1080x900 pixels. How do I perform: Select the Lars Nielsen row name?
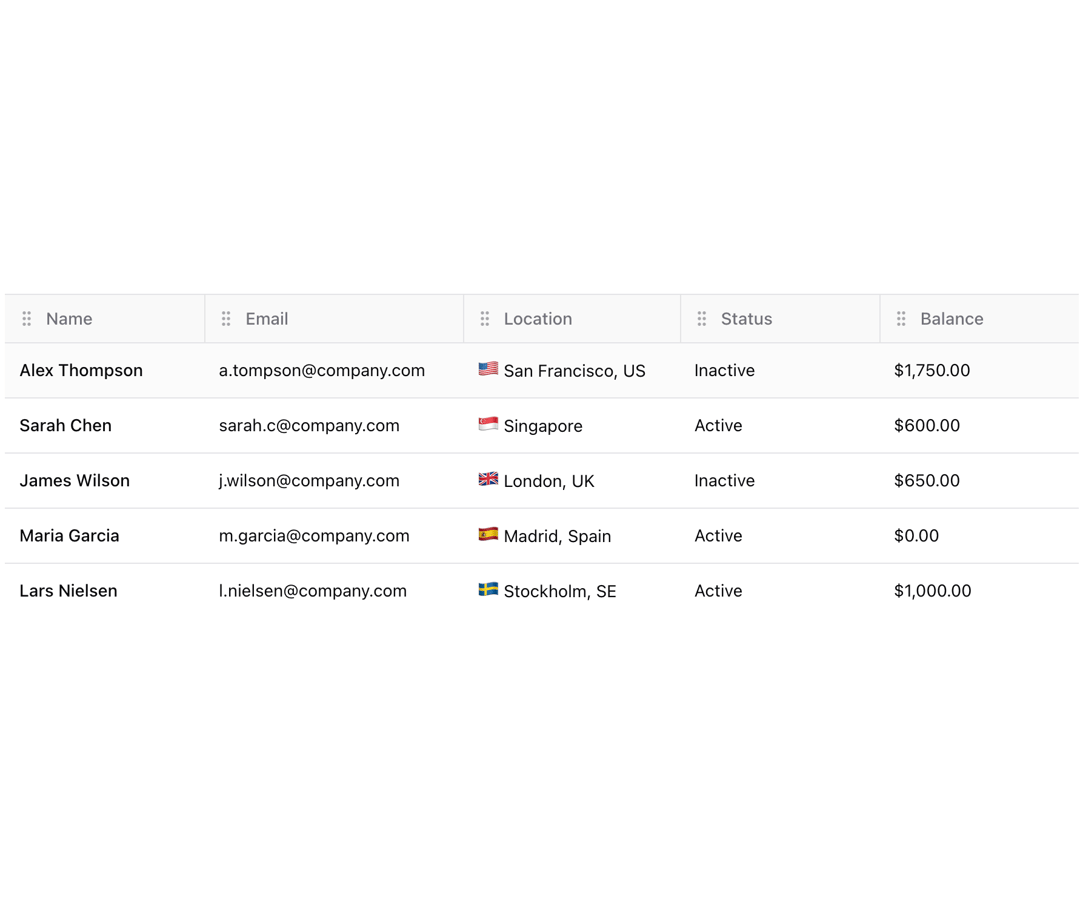click(x=68, y=591)
